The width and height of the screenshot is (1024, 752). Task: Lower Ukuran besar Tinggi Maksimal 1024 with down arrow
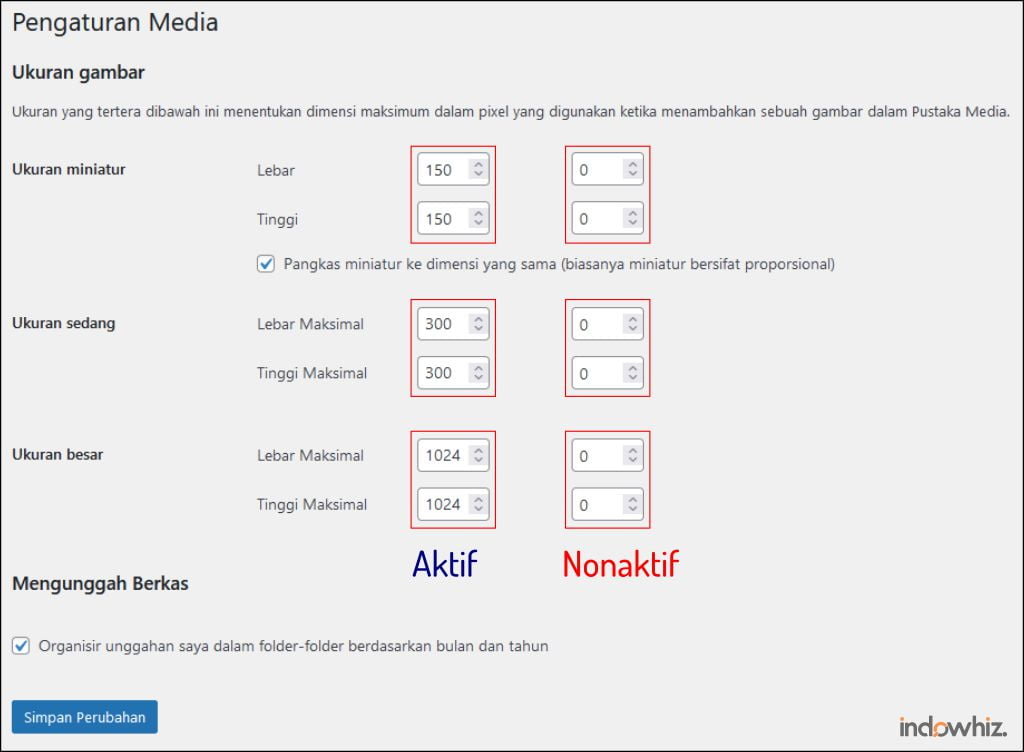pyautogui.click(x=479, y=509)
